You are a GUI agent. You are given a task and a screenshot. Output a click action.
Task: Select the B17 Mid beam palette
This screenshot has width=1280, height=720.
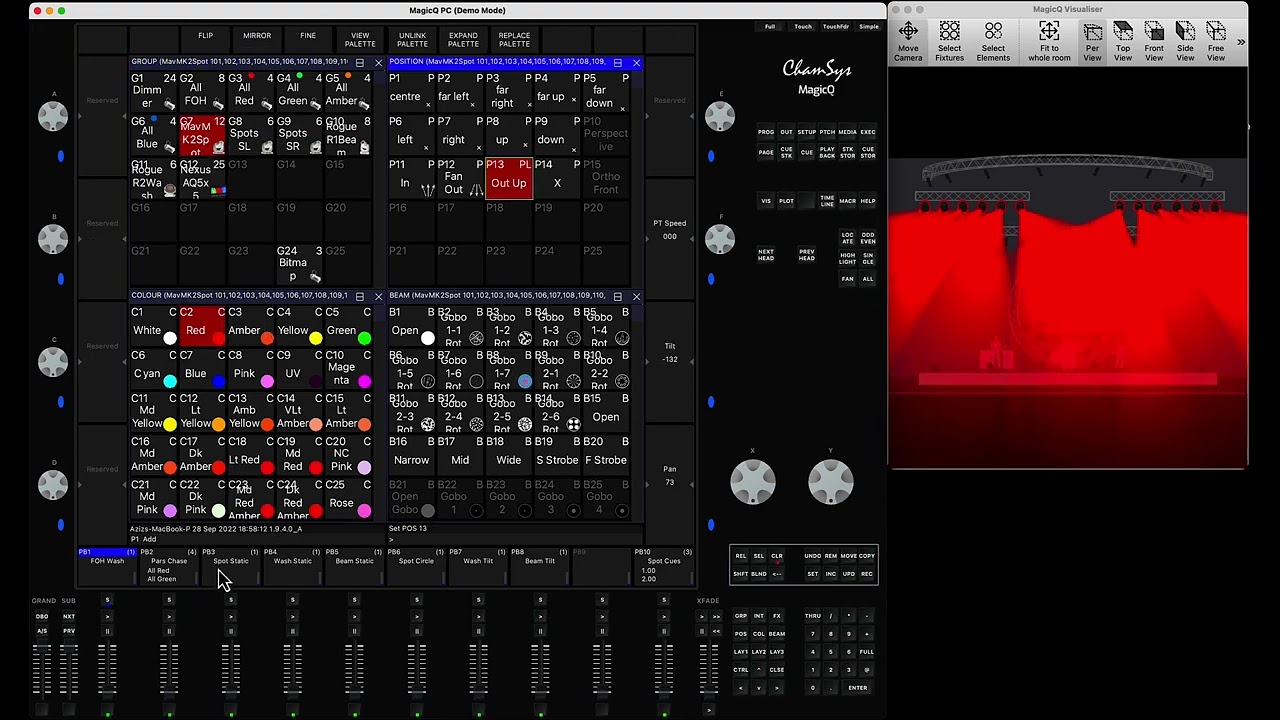coord(460,455)
